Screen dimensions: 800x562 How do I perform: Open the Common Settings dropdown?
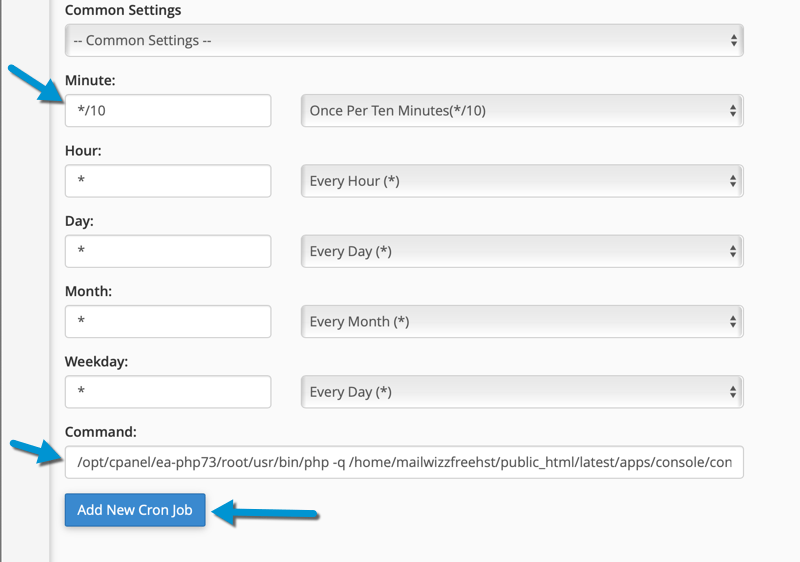click(404, 40)
